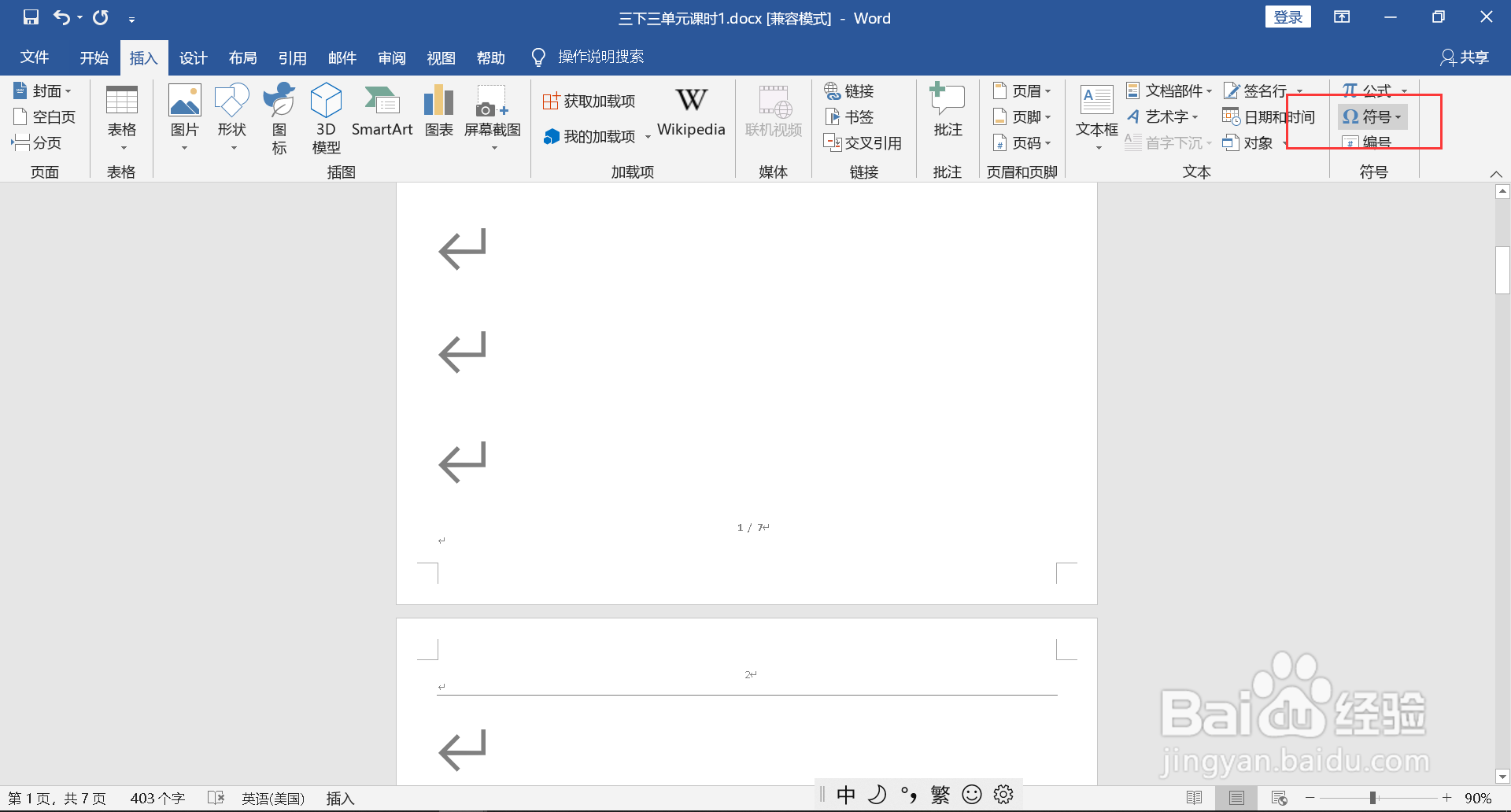Insert a cross-reference using 交叉引用

pyautogui.click(x=863, y=142)
